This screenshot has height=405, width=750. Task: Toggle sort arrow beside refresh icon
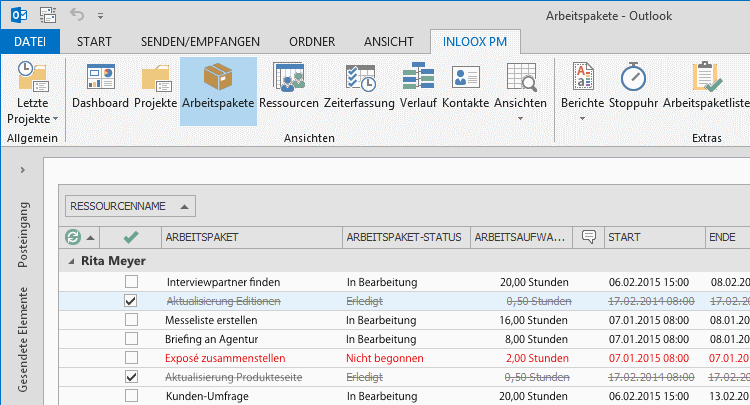pyautogui.click(x=90, y=237)
